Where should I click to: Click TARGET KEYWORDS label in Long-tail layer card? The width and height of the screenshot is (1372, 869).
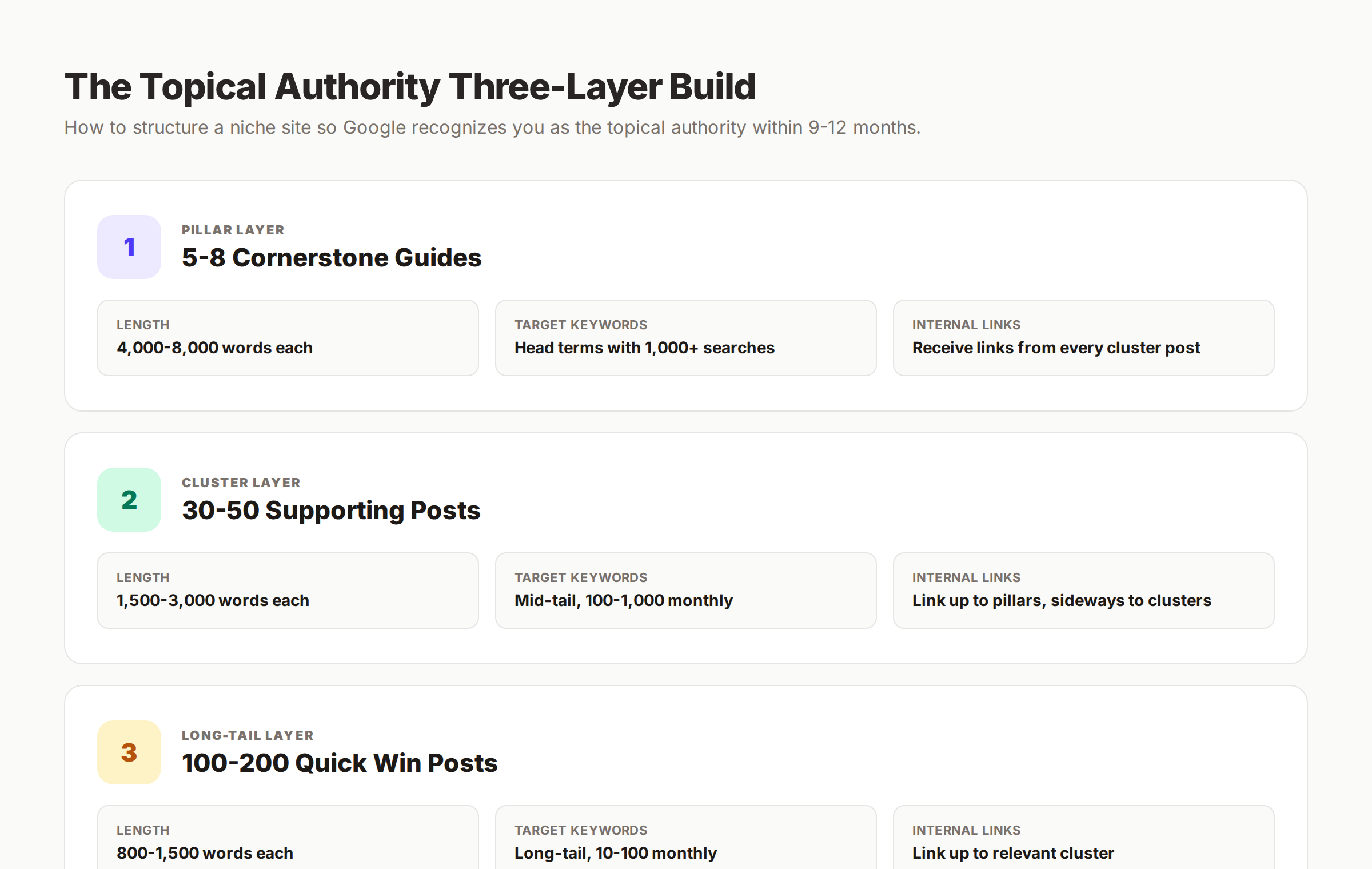point(581,830)
